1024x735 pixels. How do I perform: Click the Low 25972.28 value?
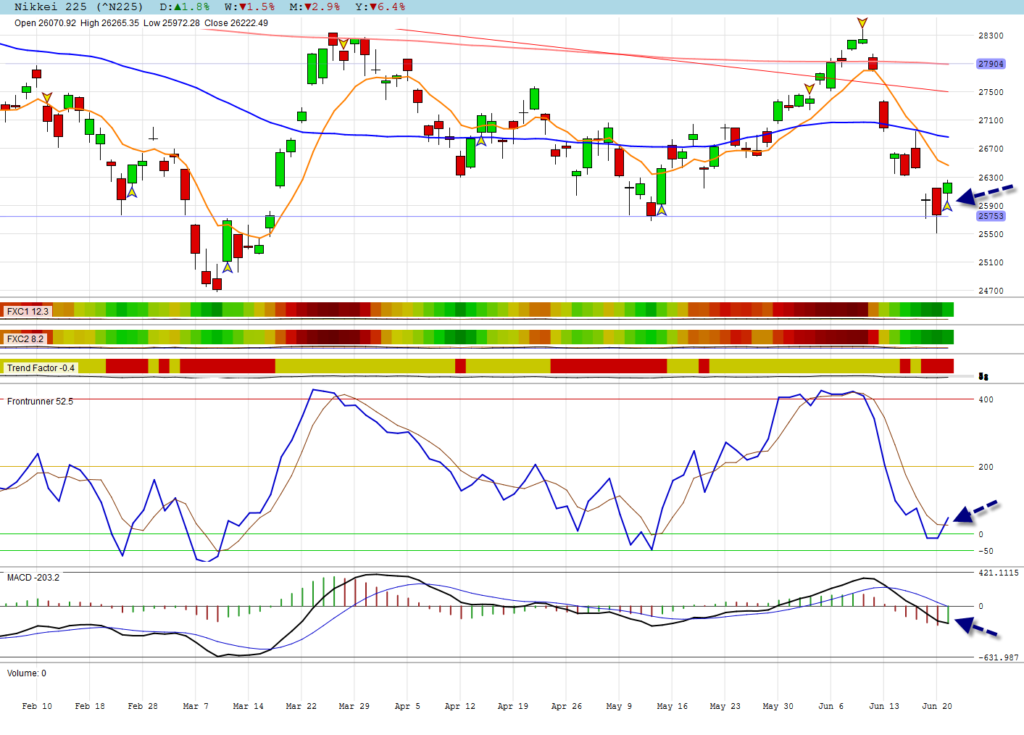172,23
